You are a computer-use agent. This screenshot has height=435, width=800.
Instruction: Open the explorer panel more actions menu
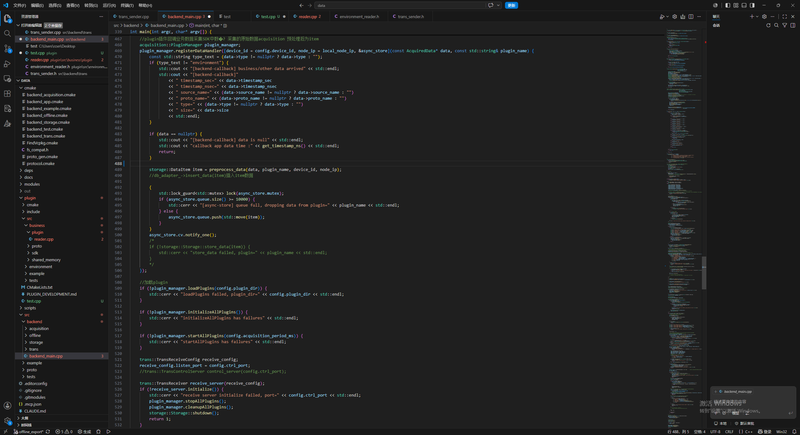[x=101, y=16]
